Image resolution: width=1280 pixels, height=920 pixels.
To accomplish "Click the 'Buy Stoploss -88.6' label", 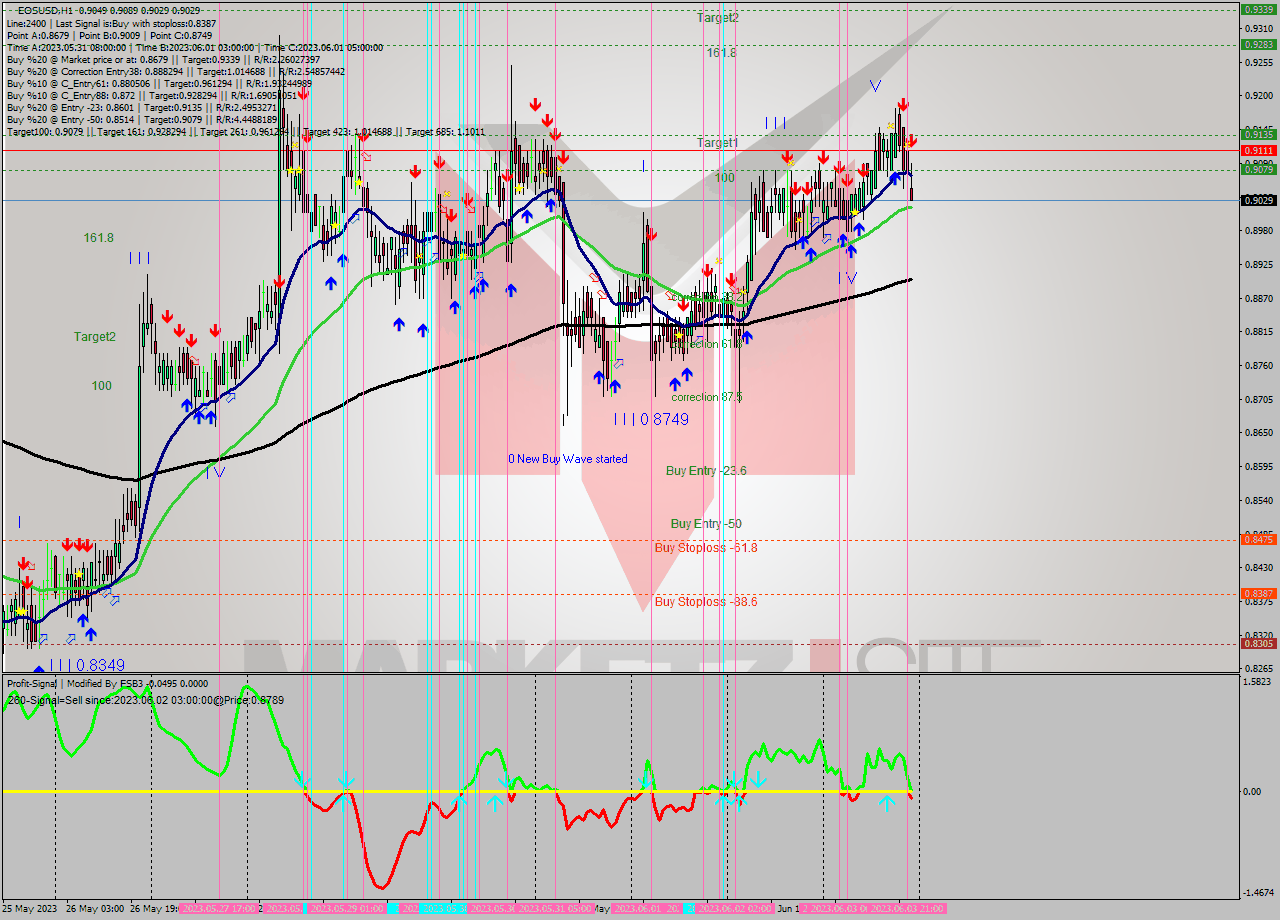I will pyautogui.click(x=706, y=602).
